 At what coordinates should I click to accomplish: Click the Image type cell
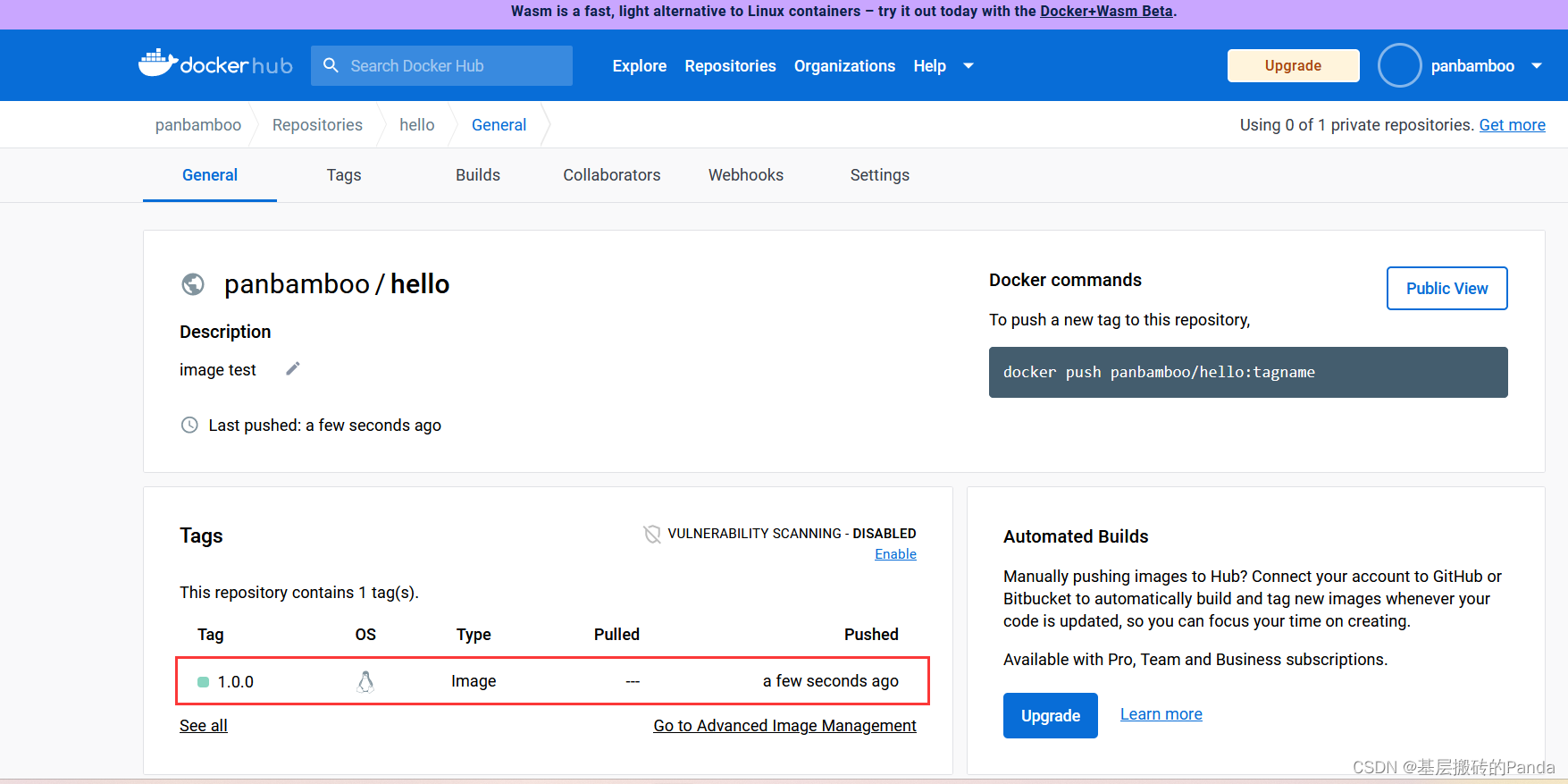[x=474, y=681]
